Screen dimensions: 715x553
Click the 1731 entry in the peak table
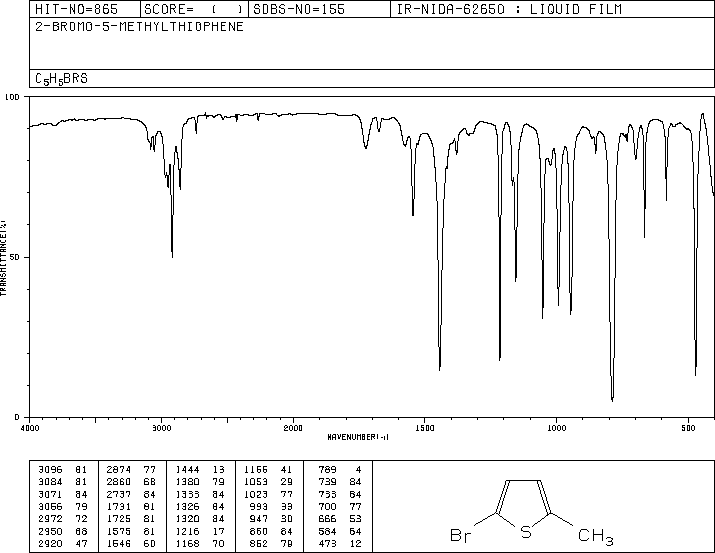119,506
